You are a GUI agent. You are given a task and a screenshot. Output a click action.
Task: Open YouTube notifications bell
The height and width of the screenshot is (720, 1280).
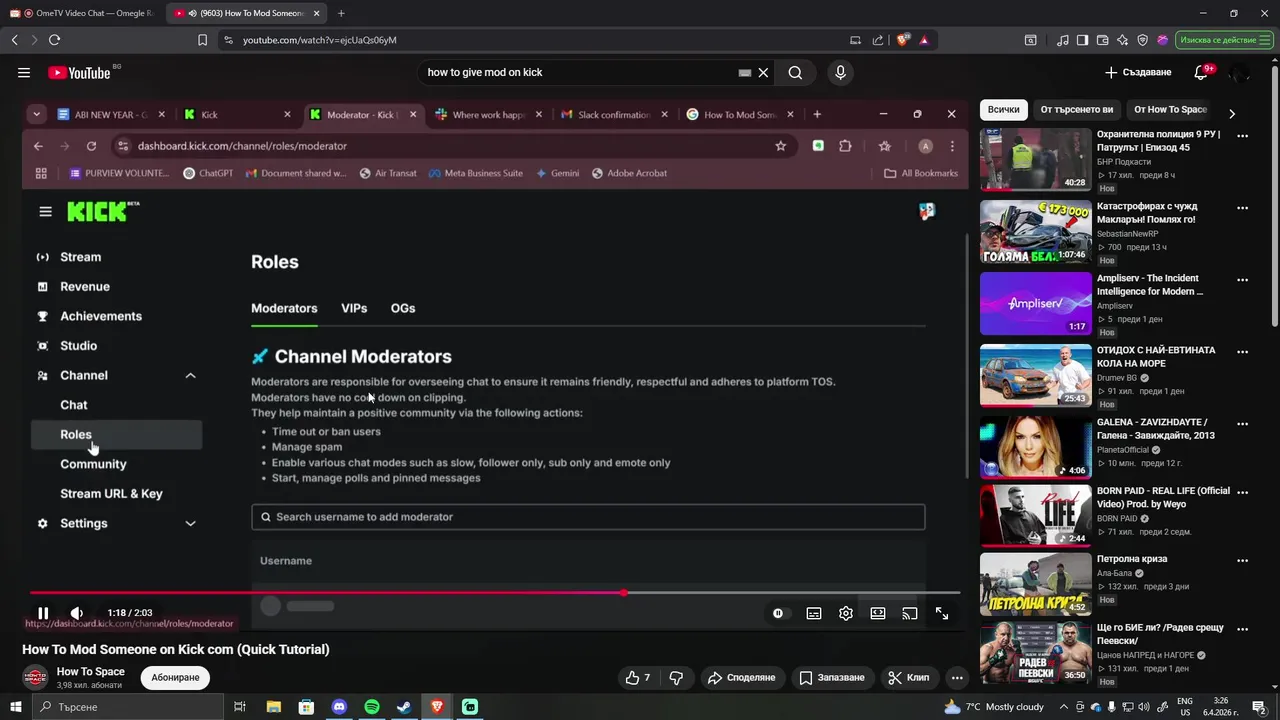point(1202,72)
